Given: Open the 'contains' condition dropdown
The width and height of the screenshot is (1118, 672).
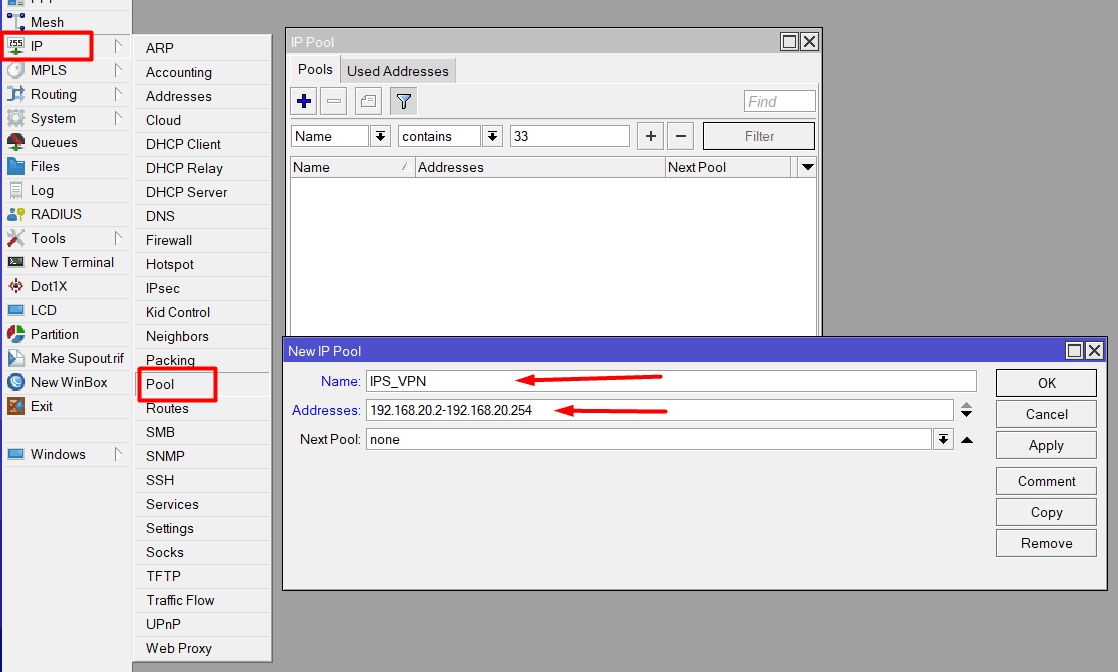Looking at the screenshot, I should coord(492,136).
